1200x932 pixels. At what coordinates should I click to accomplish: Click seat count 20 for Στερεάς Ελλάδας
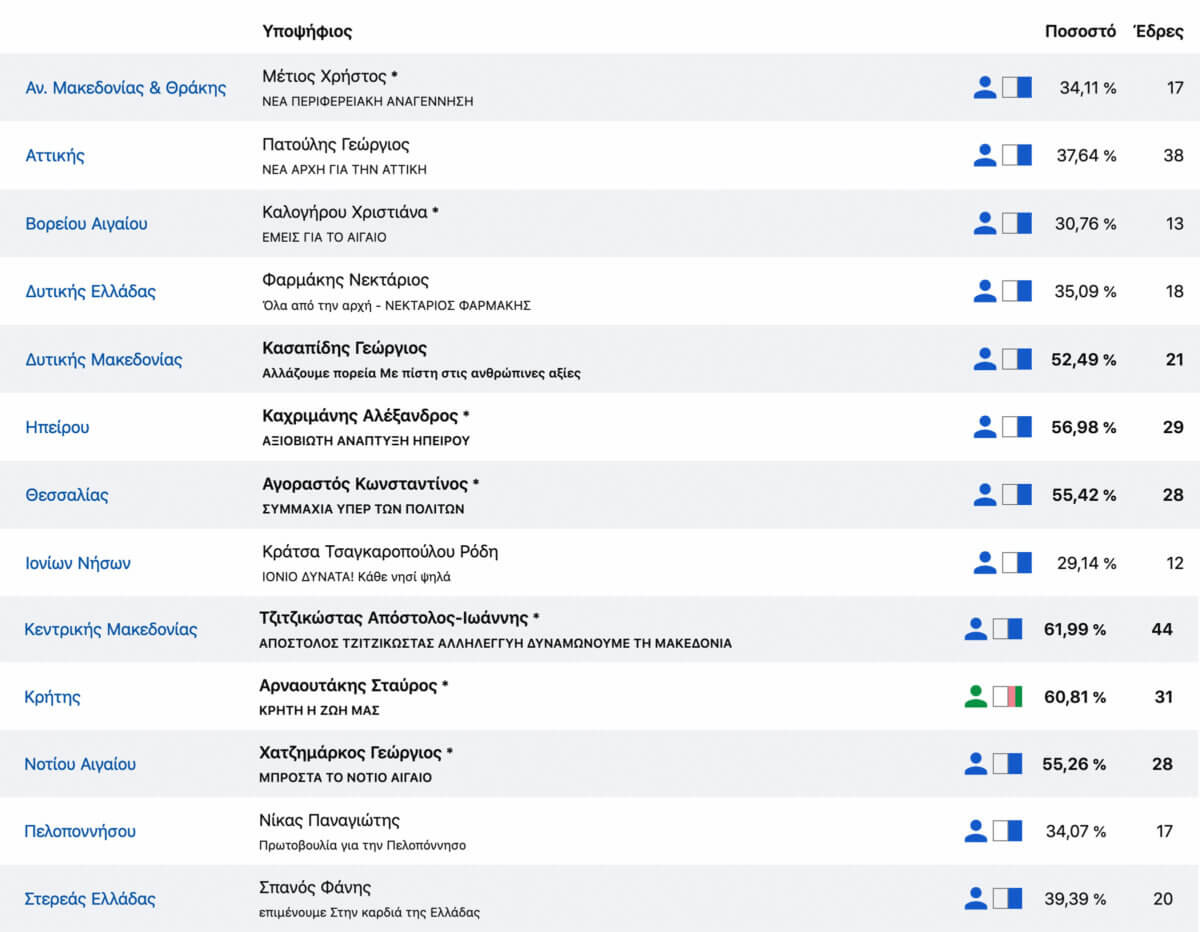click(x=1162, y=899)
